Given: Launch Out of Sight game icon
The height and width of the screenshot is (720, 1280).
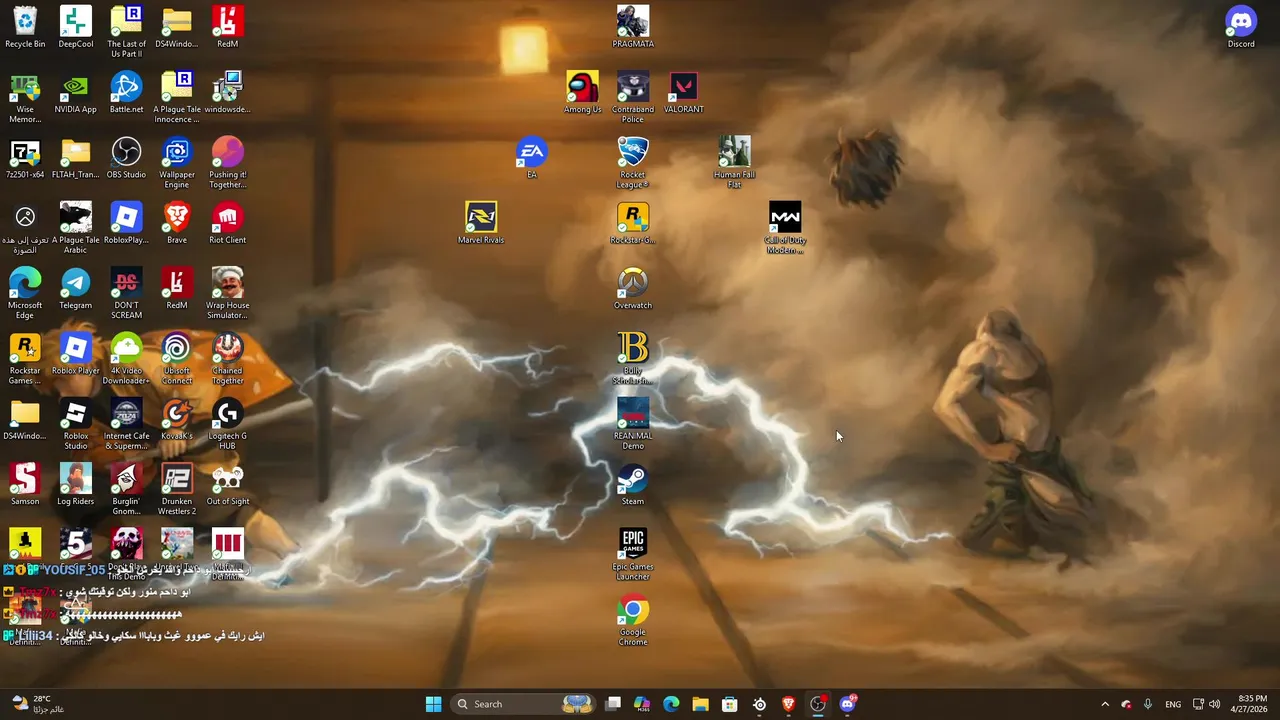Looking at the screenshot, I should (x=228, y=485).
